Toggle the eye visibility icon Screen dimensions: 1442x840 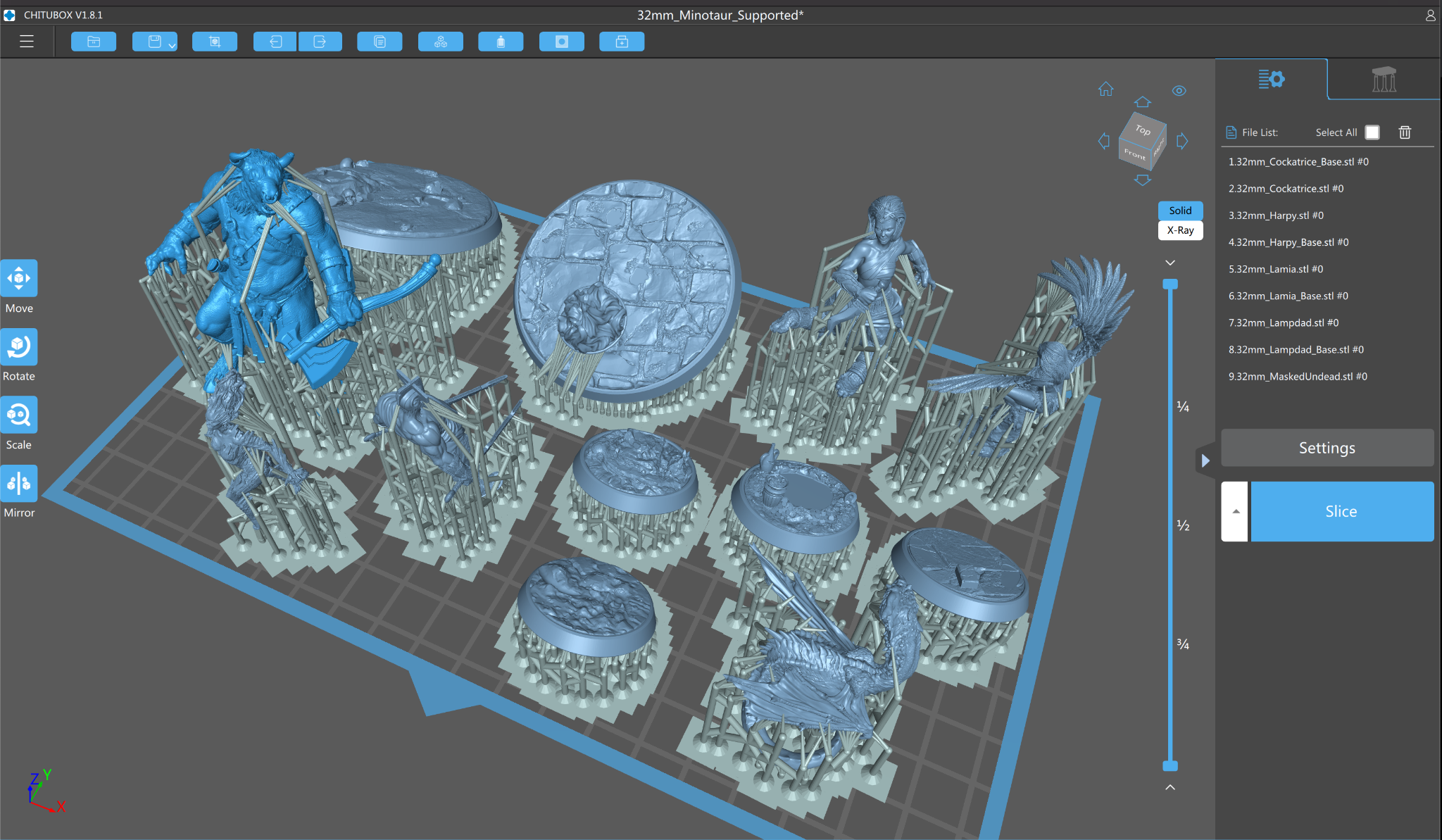point(1179,91)
